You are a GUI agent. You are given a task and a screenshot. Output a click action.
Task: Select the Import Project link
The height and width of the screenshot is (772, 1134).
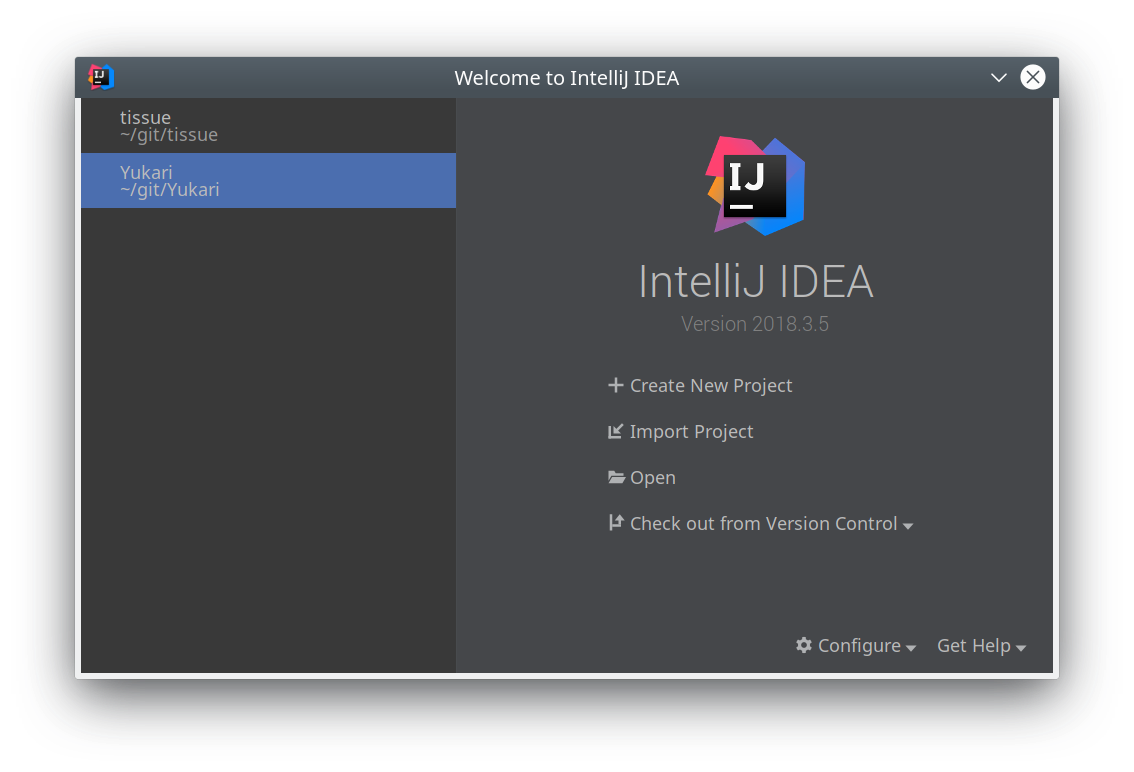[692, 432]
